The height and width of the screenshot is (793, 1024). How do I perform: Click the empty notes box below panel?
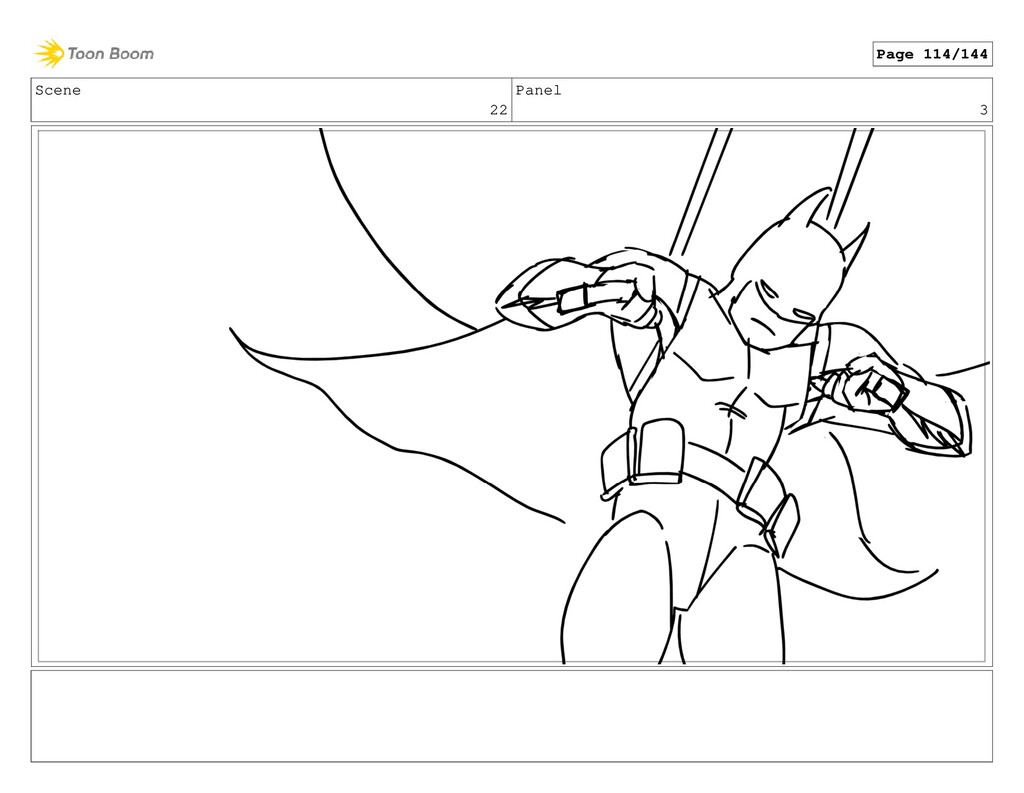[x=511, y=716]
